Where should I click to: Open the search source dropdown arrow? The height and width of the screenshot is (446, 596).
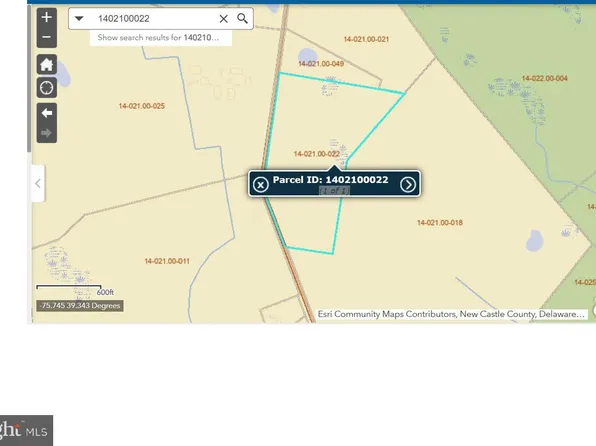pyautogui.click(x=79, y=18)
